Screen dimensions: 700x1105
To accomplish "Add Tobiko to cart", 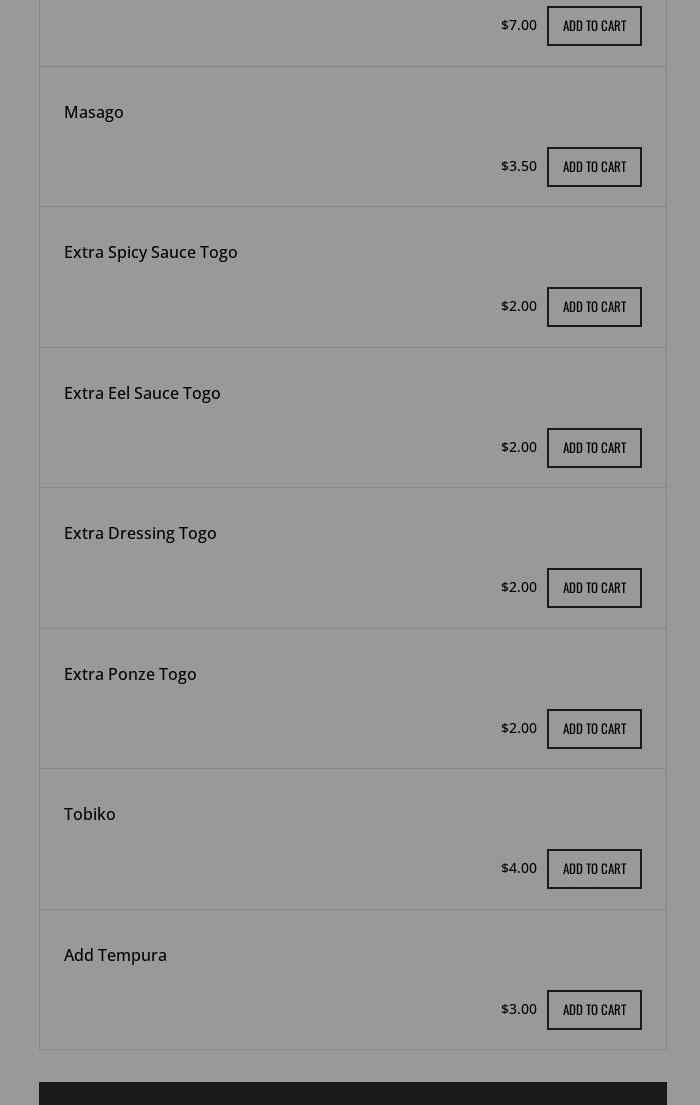I will pyautogui.click(x=594, y=869).
